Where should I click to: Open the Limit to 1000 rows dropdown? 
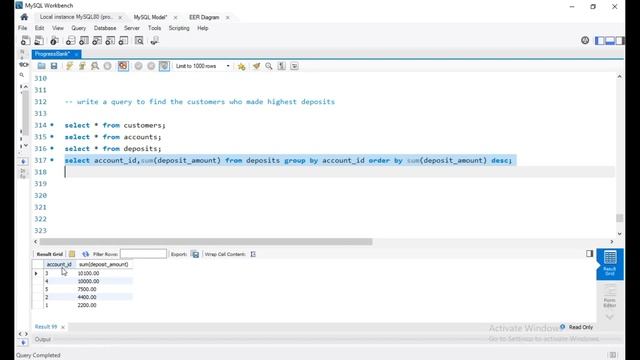click(203, 66)
